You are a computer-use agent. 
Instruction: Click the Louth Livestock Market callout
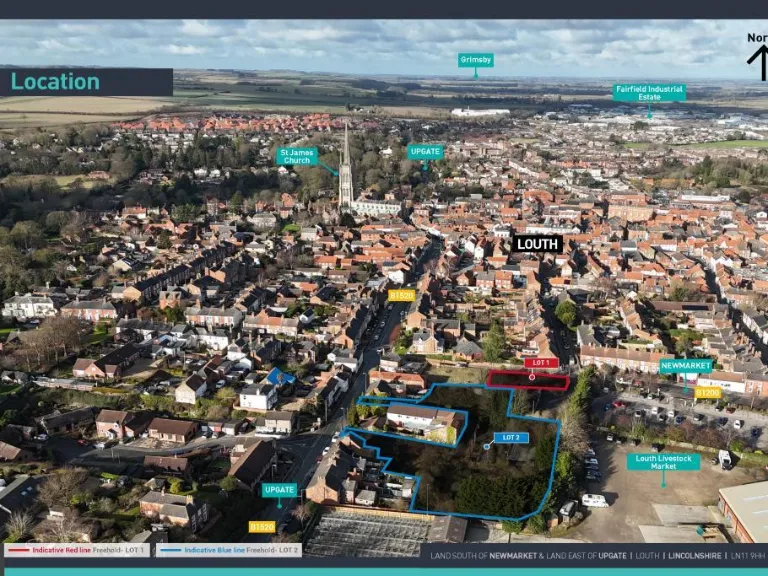coord(663,462)
